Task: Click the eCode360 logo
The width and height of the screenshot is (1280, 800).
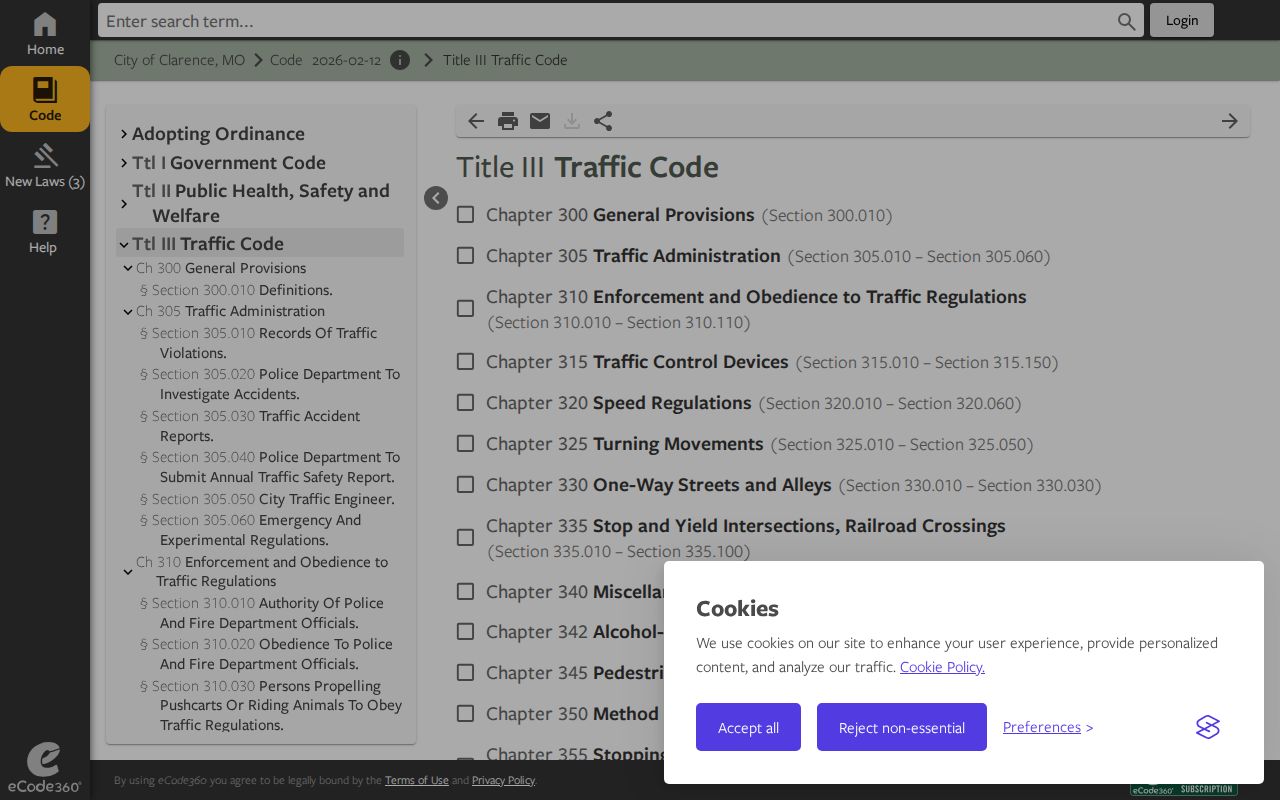Action: click(x=44, y=768)
